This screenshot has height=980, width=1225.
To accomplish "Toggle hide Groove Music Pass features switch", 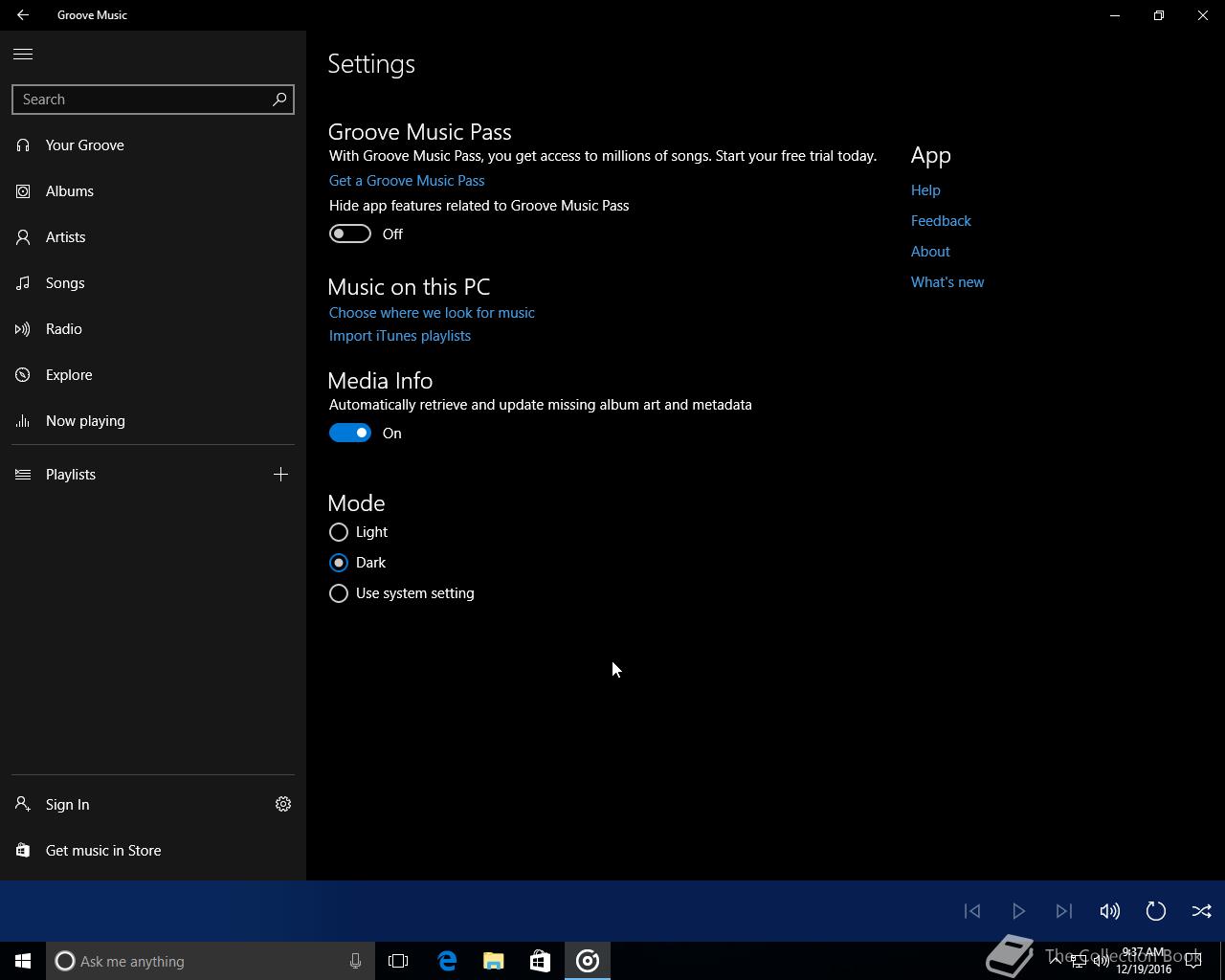I will 350,234.
